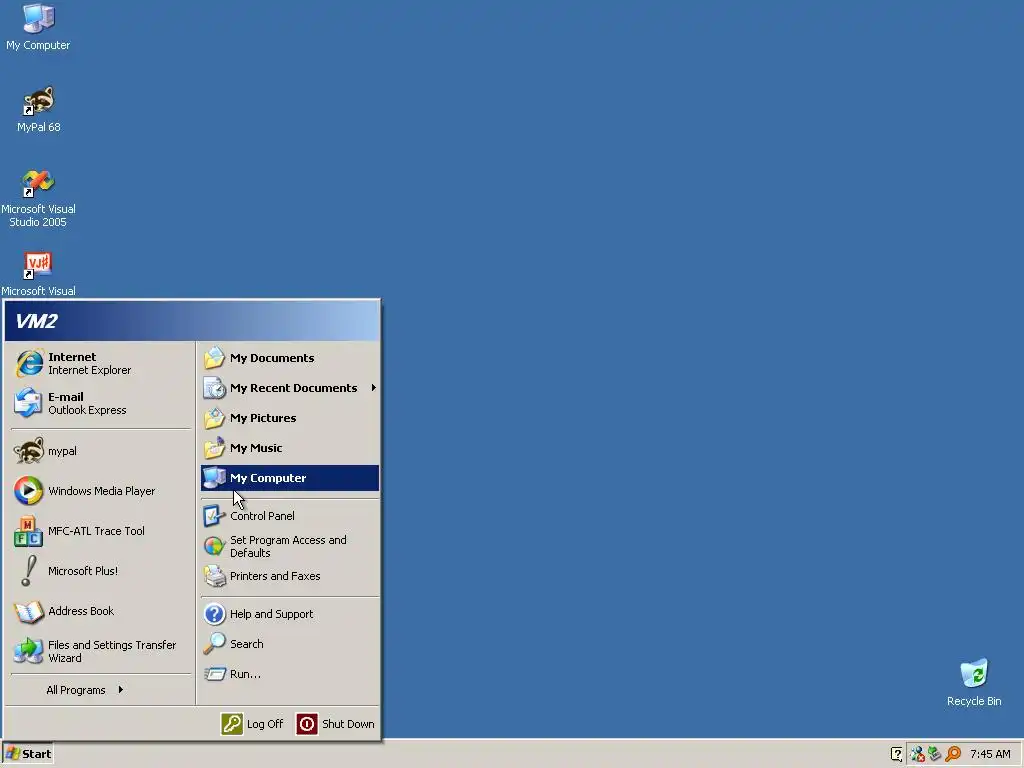Click the Start button
1024x768 pixels.
coord(27,754)
